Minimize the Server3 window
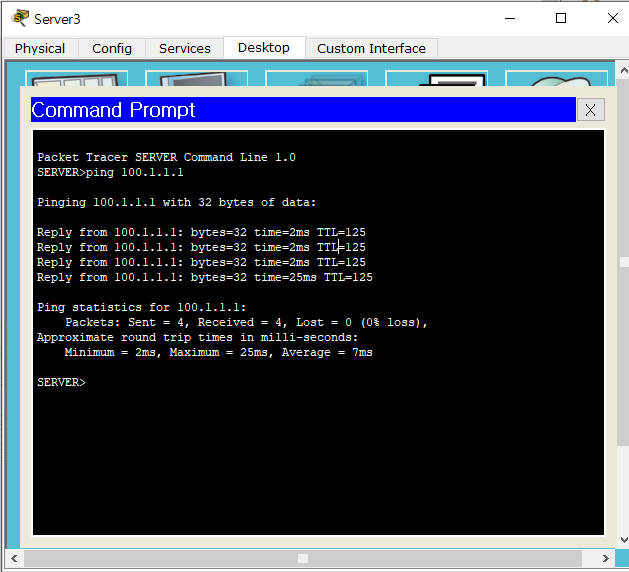 [510, 18]
